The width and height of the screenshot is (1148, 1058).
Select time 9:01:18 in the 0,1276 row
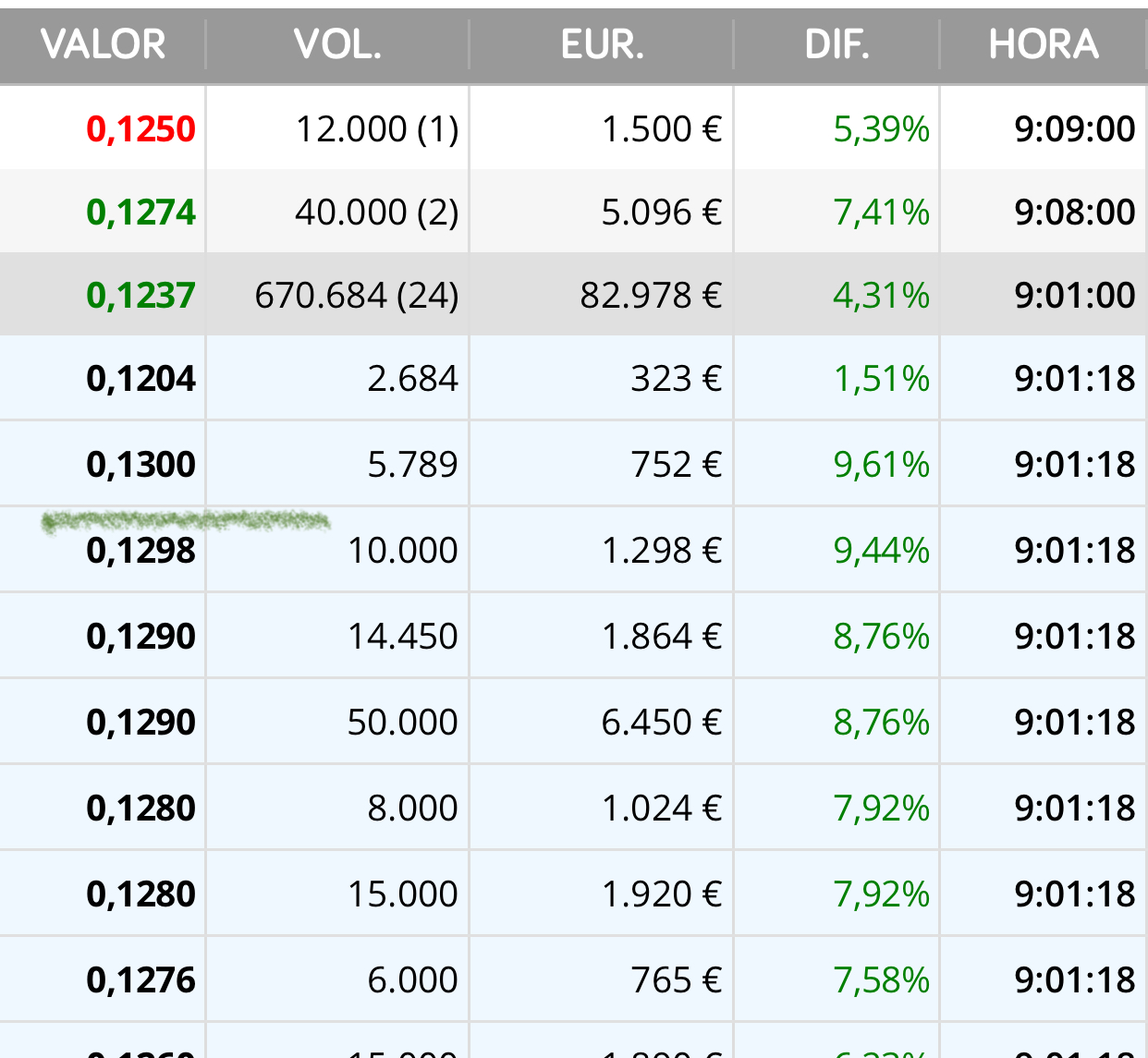(x=1075, y=980)
